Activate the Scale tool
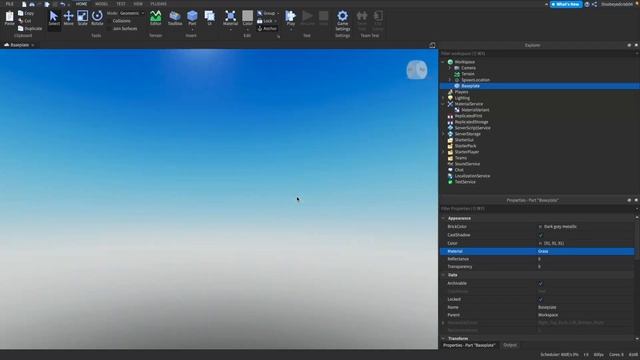This screenshot has width=640, height=360. tap(82, 18)
